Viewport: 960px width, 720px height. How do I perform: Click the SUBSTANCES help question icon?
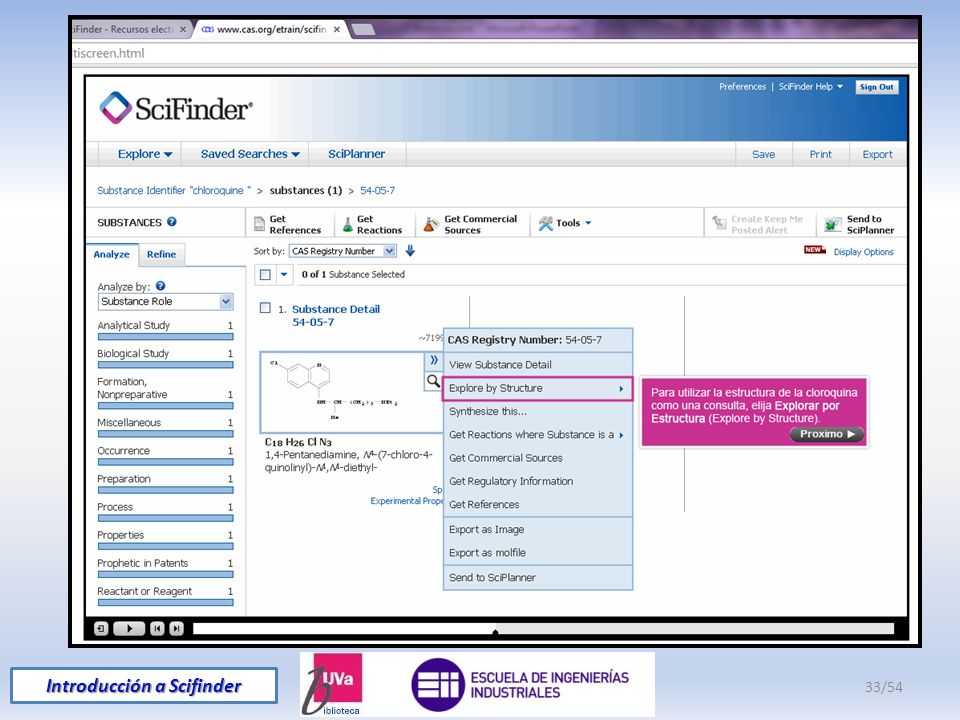[172, 222]
